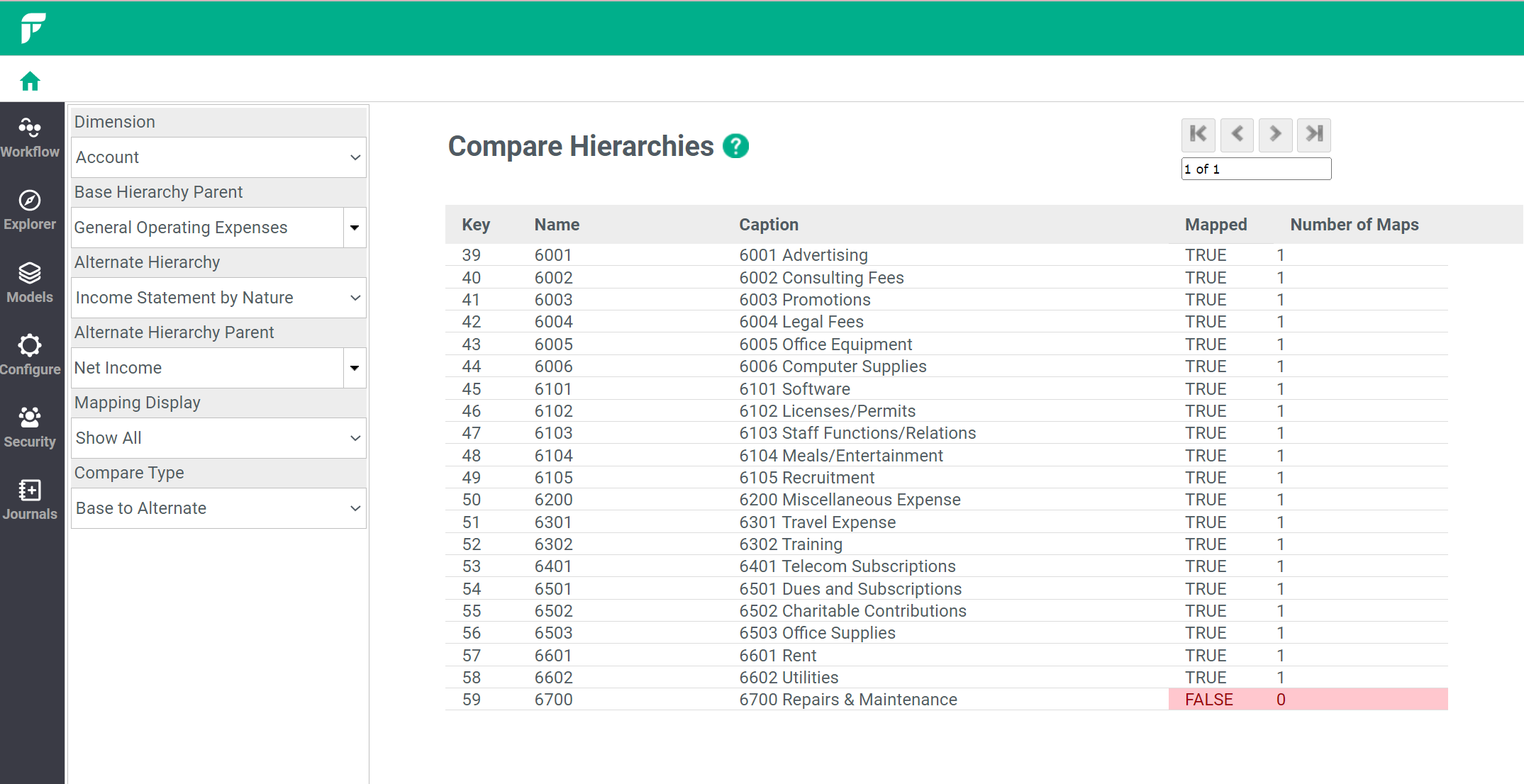
Task: Go to the previous page
Action: (x=1237, y=134)
